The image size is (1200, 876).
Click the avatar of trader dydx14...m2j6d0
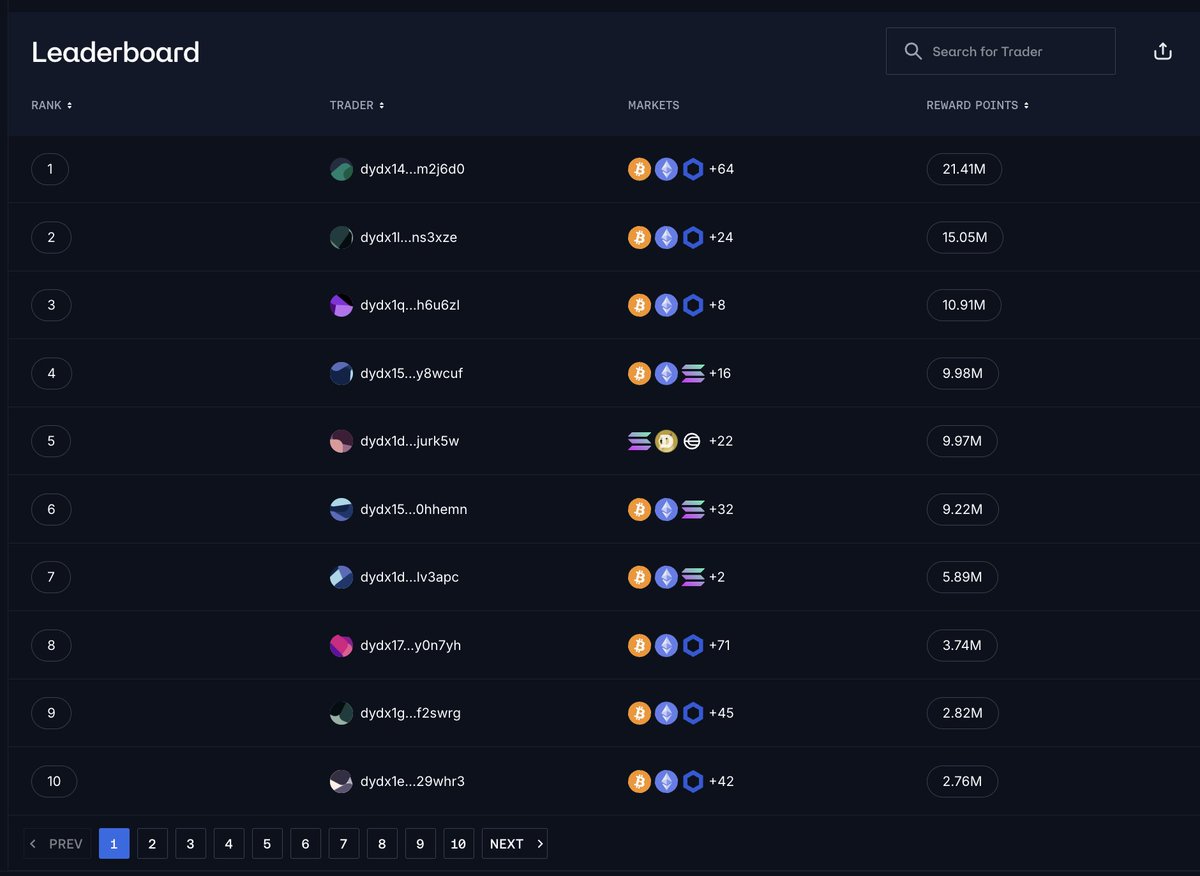pyautogui.click(x=341, y=169)
